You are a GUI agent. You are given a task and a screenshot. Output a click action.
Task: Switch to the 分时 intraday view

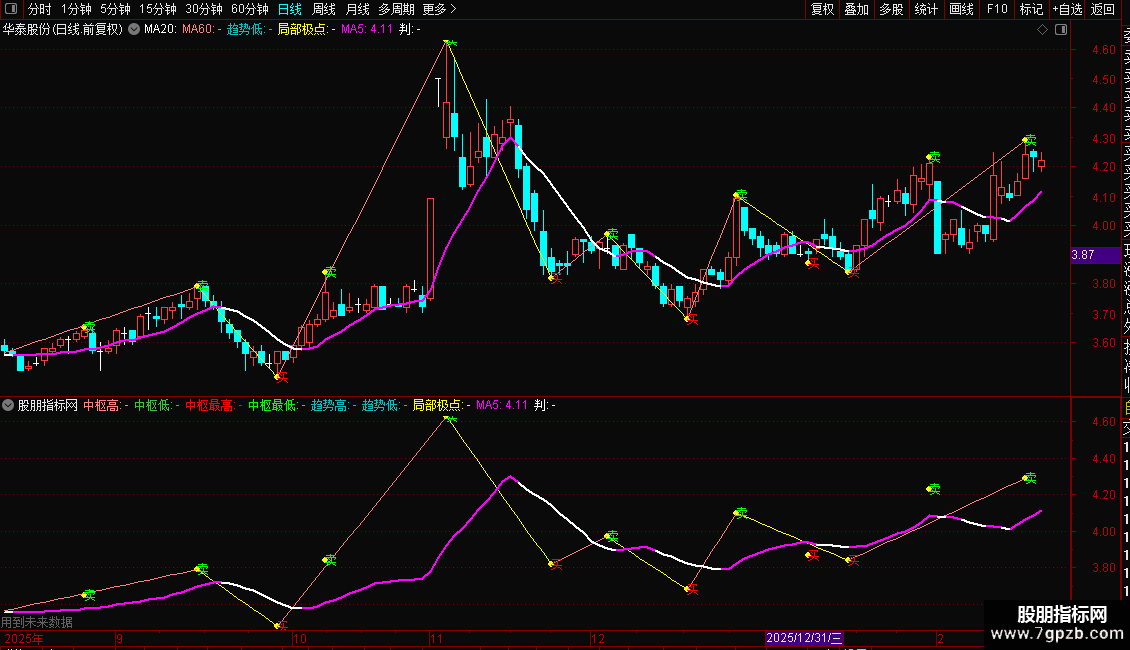tap(39, 9)
